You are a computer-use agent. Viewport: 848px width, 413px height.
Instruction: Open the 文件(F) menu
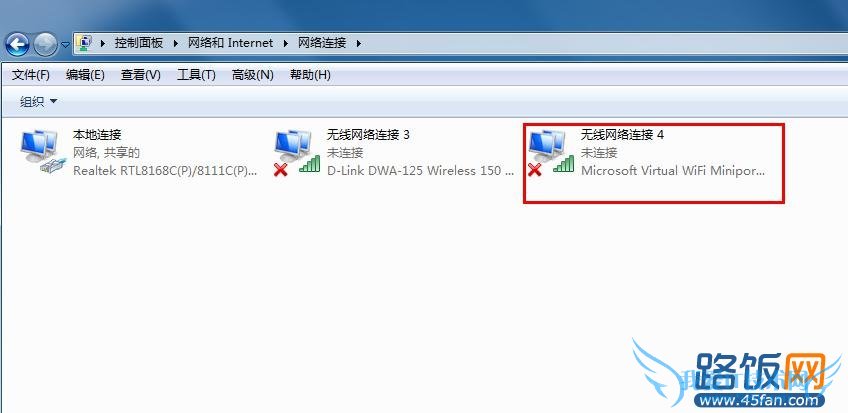[31, 75]
